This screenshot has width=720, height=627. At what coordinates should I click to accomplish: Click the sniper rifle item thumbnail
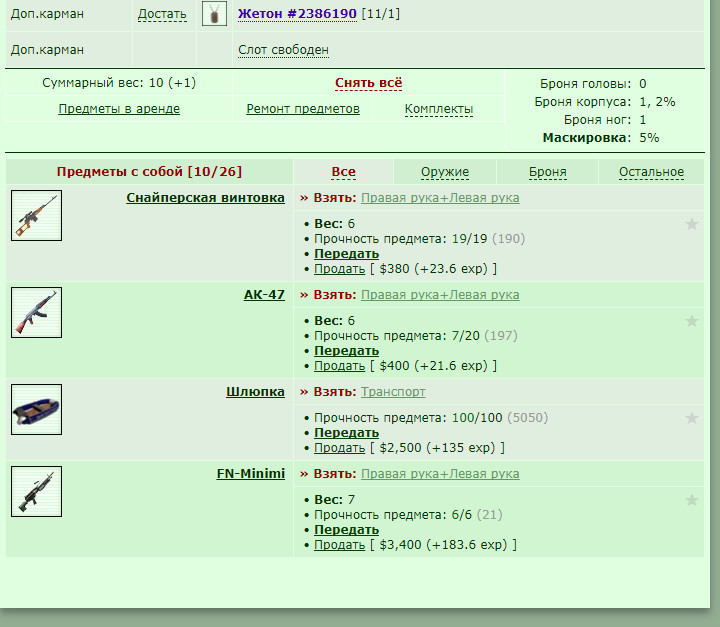[36, 215]
